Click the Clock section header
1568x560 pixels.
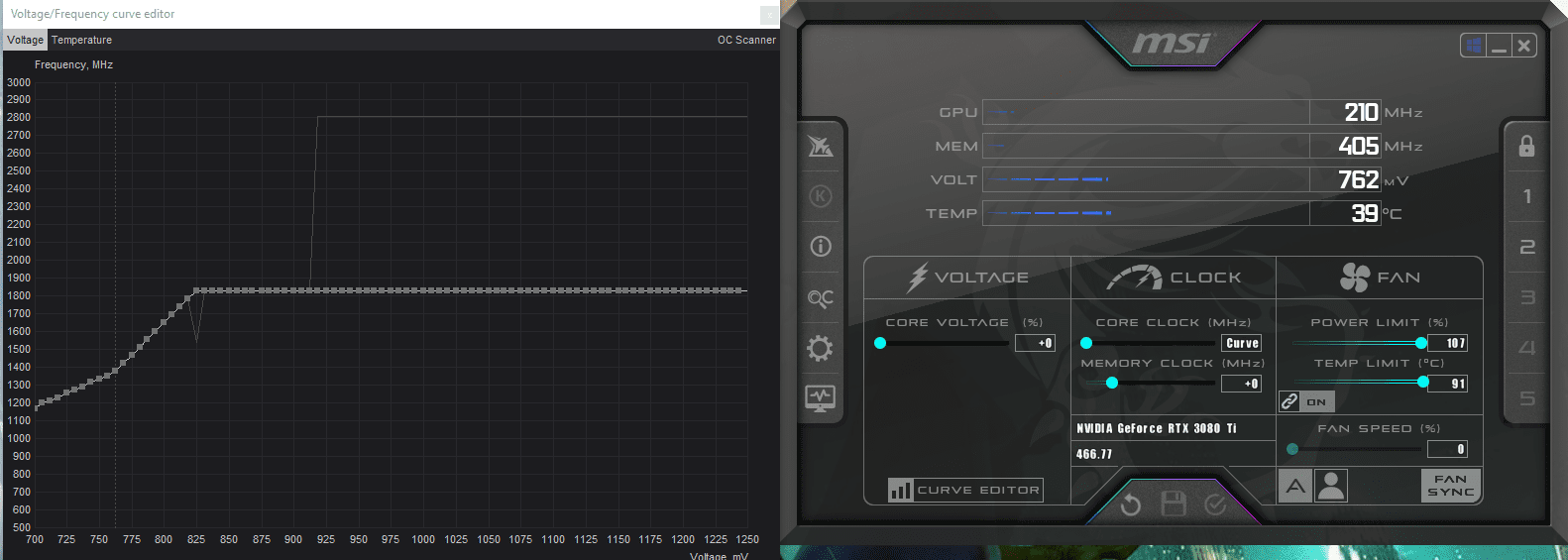(1174, 278)
